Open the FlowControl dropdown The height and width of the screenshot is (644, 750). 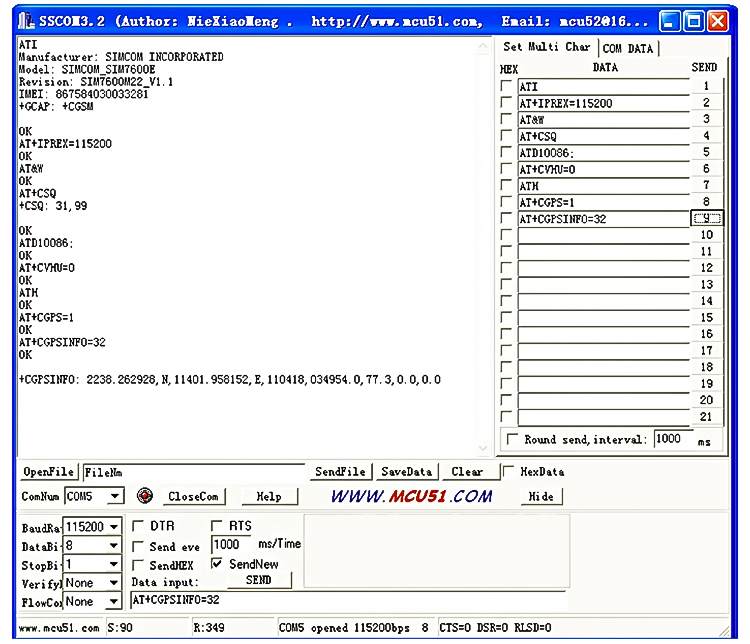tap(114, 601)
